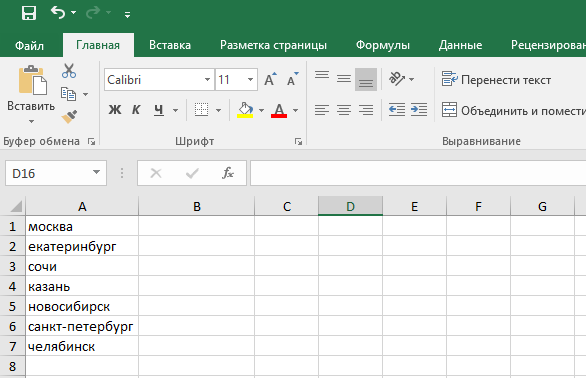The width and height of the screenshot is (586, 378).
Task: Click the Increase Font Size icon
Action: pos(271,79)
